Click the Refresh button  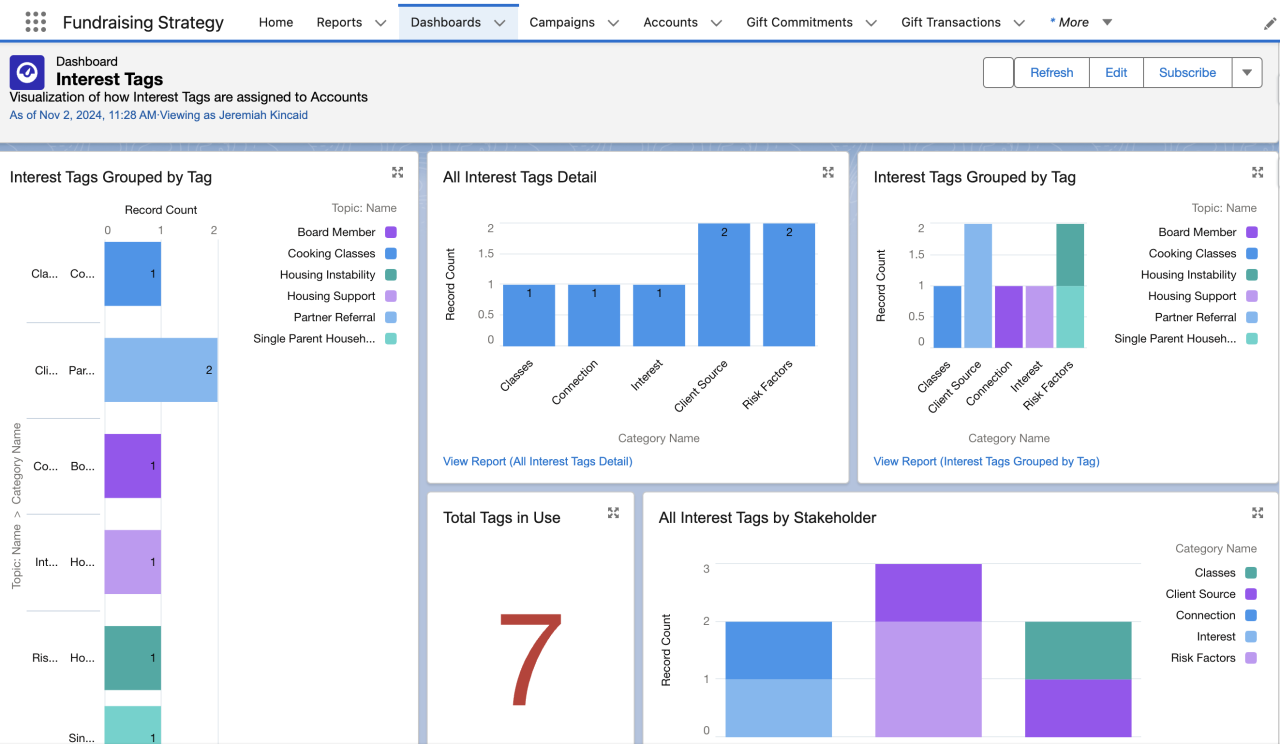coord(1052,72)
